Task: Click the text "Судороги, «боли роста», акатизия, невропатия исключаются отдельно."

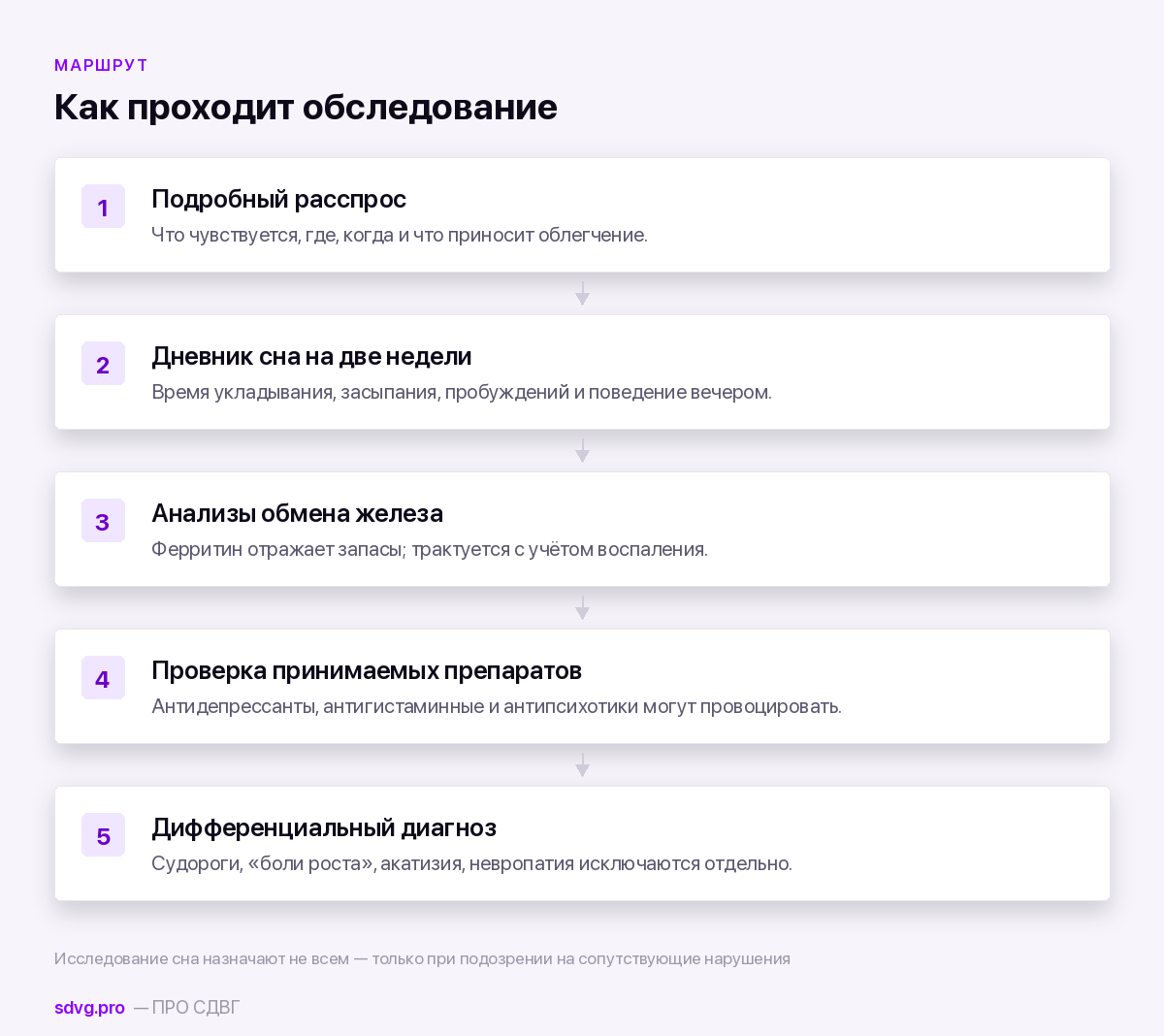Action: 471,863
